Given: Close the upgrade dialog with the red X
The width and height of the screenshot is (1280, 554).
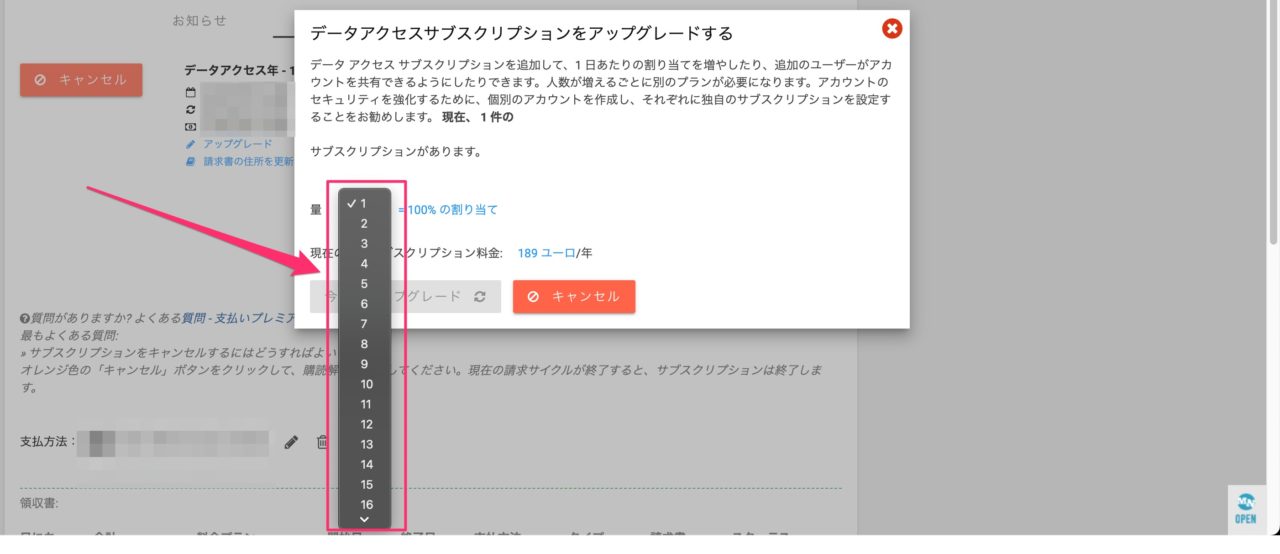Looking at the screenshot, I should point(892,29).
